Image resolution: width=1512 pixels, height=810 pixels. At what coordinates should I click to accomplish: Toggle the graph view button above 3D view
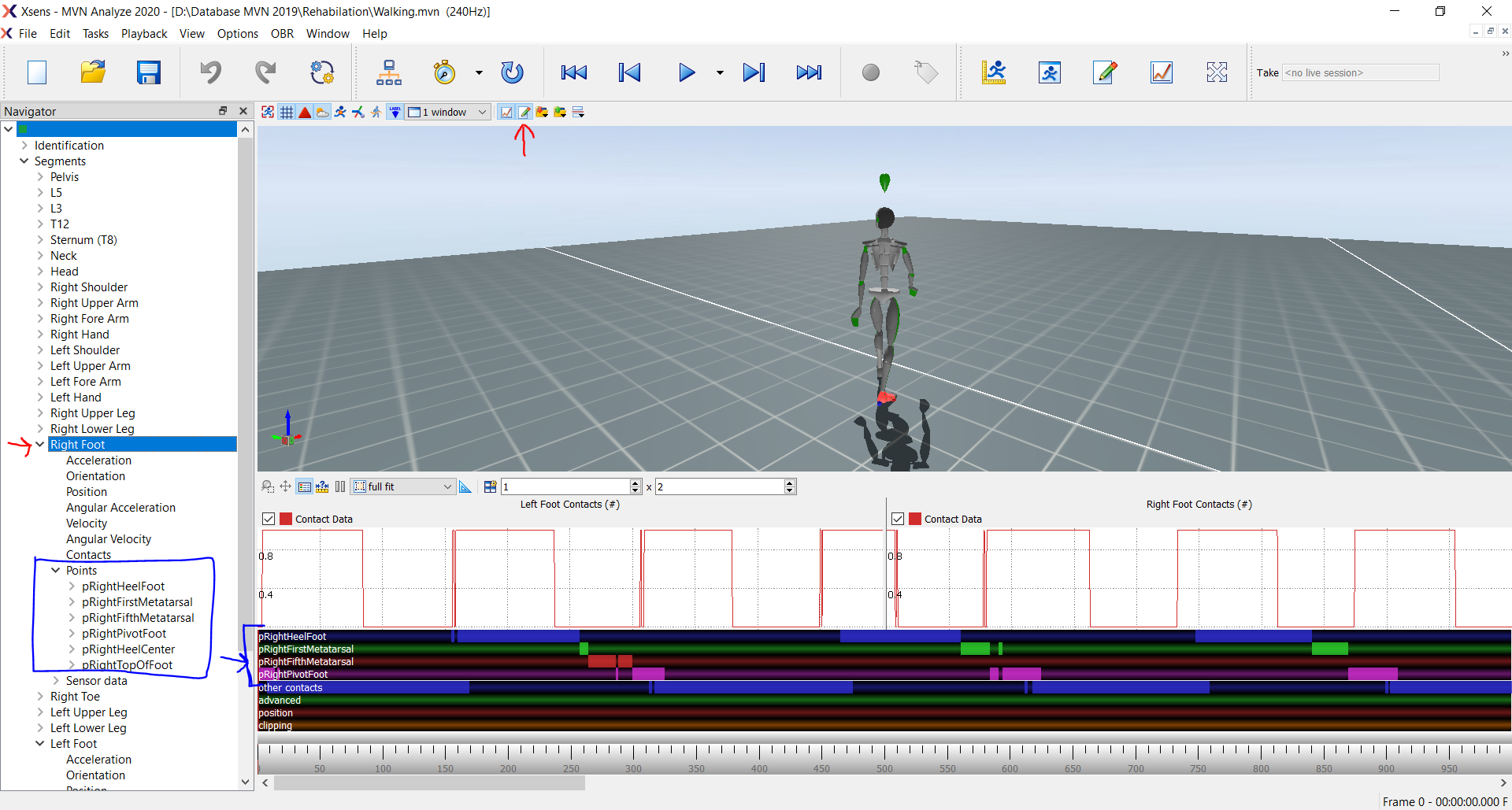pos(506,112)
